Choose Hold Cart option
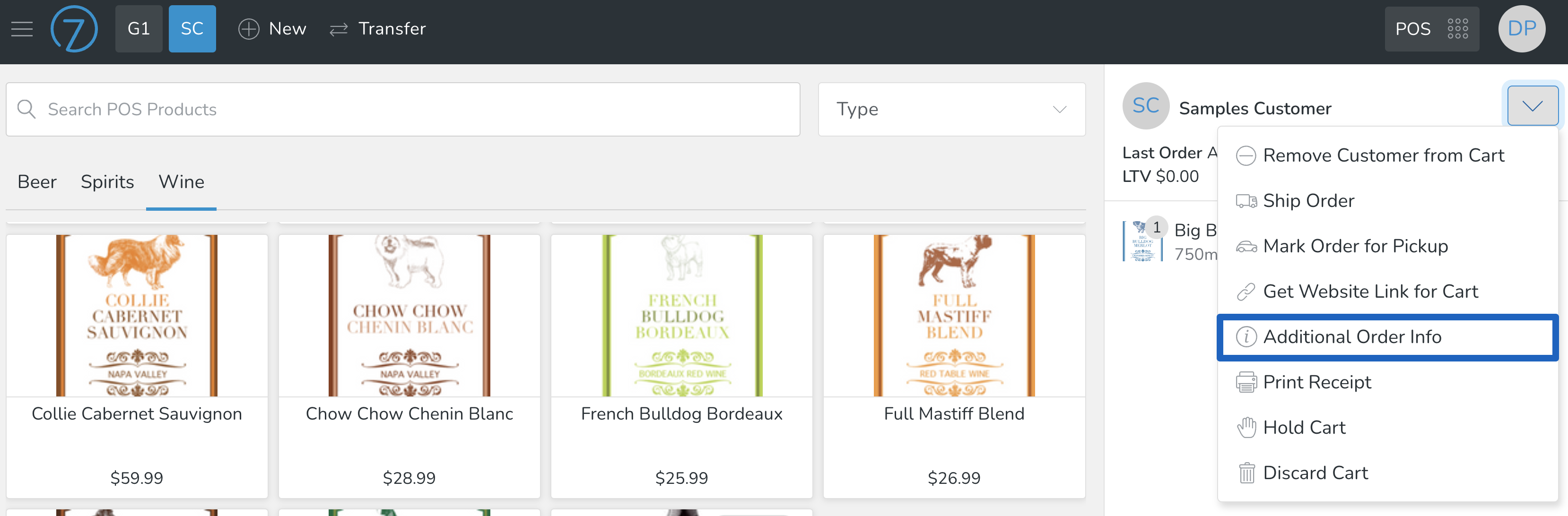Image resolution: width=1568 pixels, height=516 pixels. point(1304,427)
